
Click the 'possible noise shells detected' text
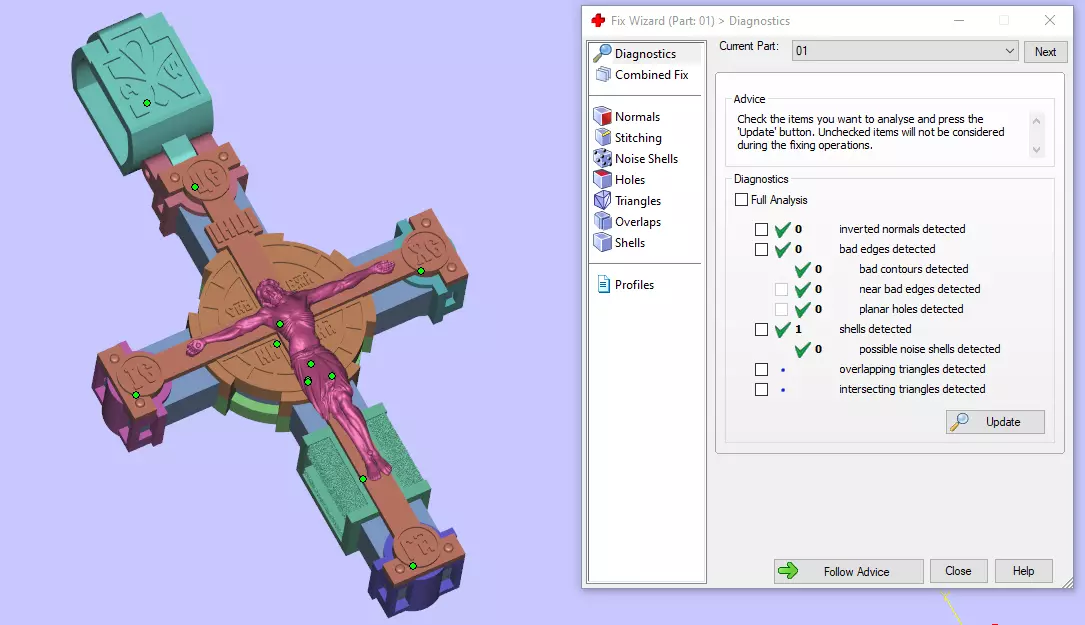[x=929, y=350]
